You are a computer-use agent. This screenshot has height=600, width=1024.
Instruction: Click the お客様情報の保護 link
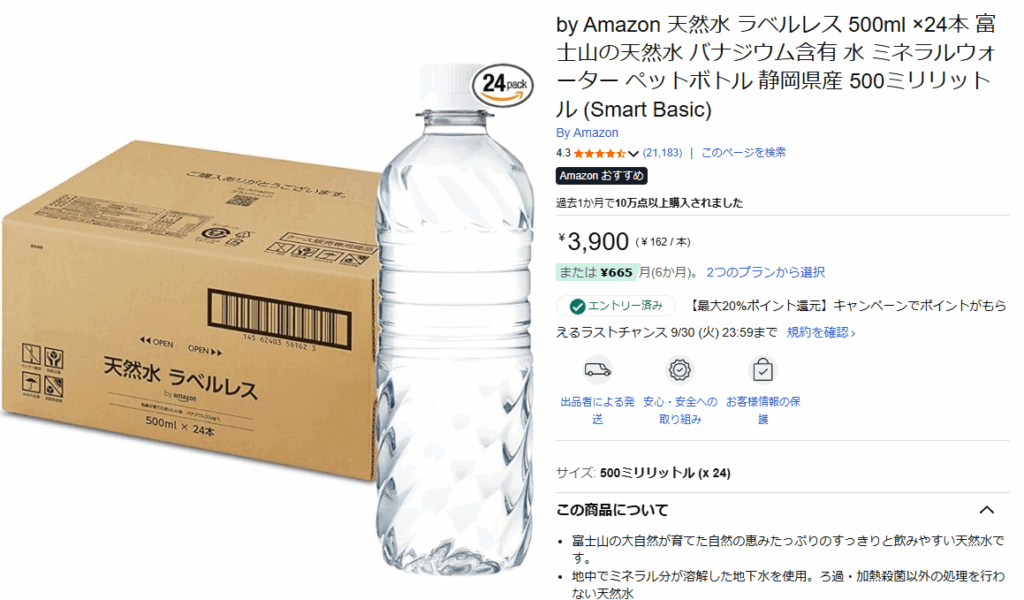[763, 410]
